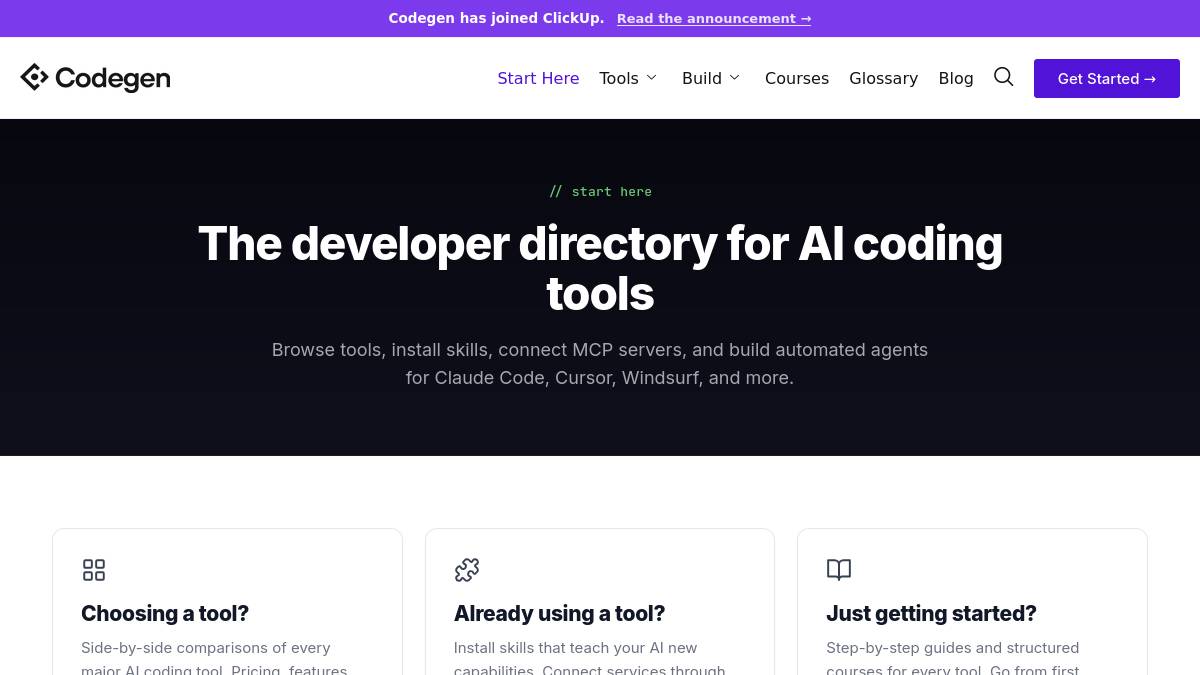Click the Get Started button
This screenshot has width=1200, height=675.
1107,78
